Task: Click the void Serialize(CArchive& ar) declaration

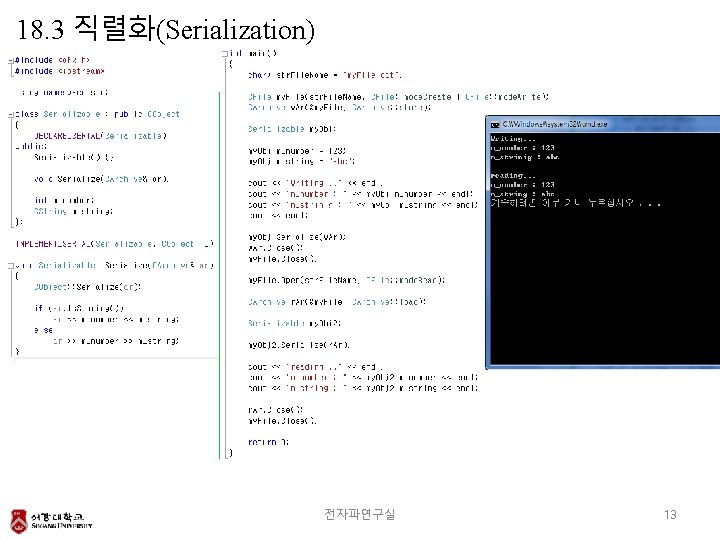Action: [x=101, y=179]
